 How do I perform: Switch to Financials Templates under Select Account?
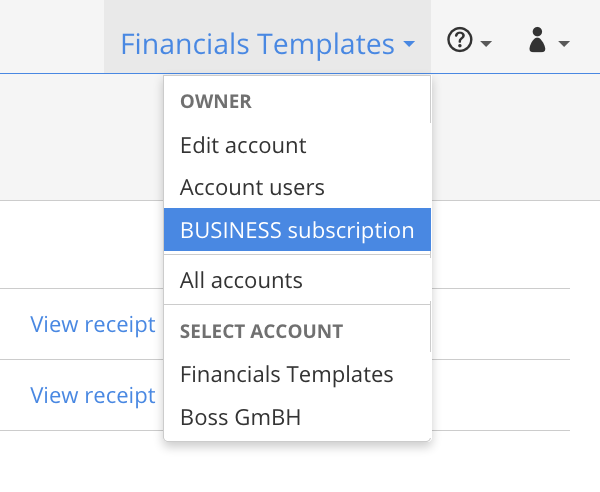287,375
